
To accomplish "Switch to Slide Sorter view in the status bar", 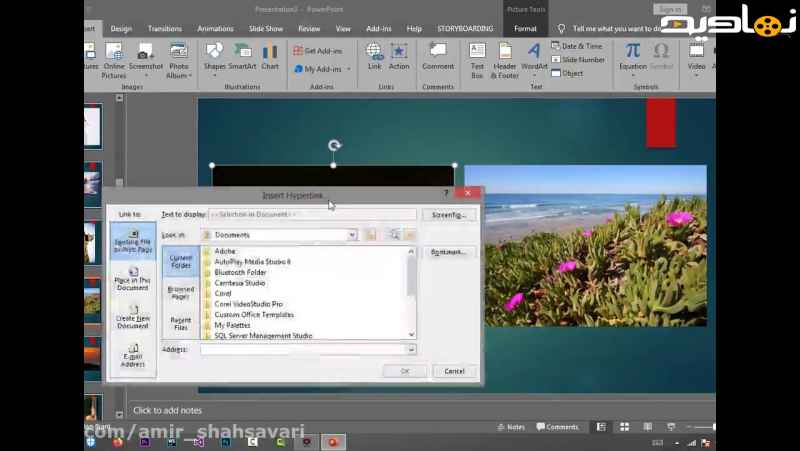I will coord(624,427).
